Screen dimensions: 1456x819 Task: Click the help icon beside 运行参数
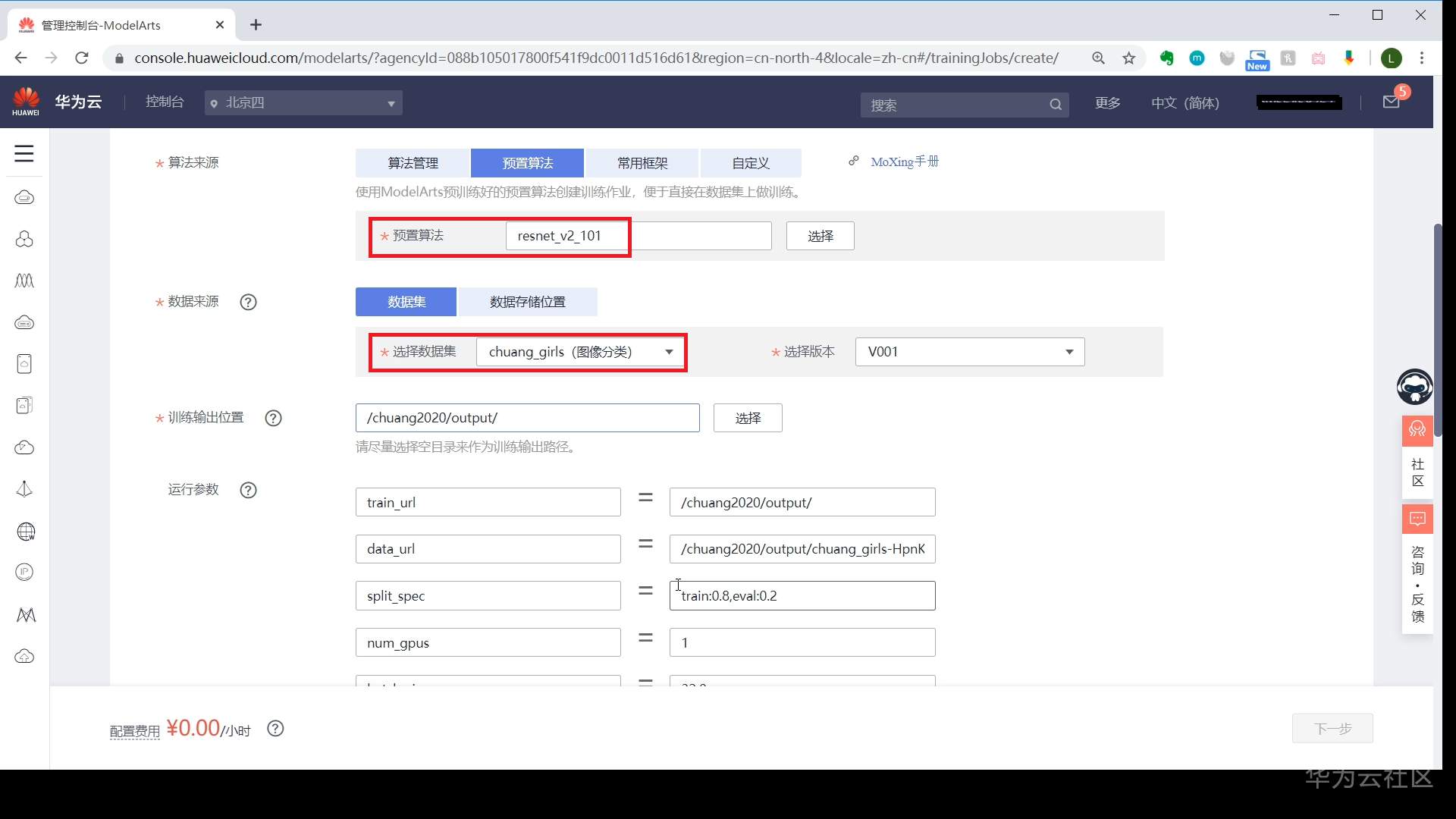click(248, 491)
